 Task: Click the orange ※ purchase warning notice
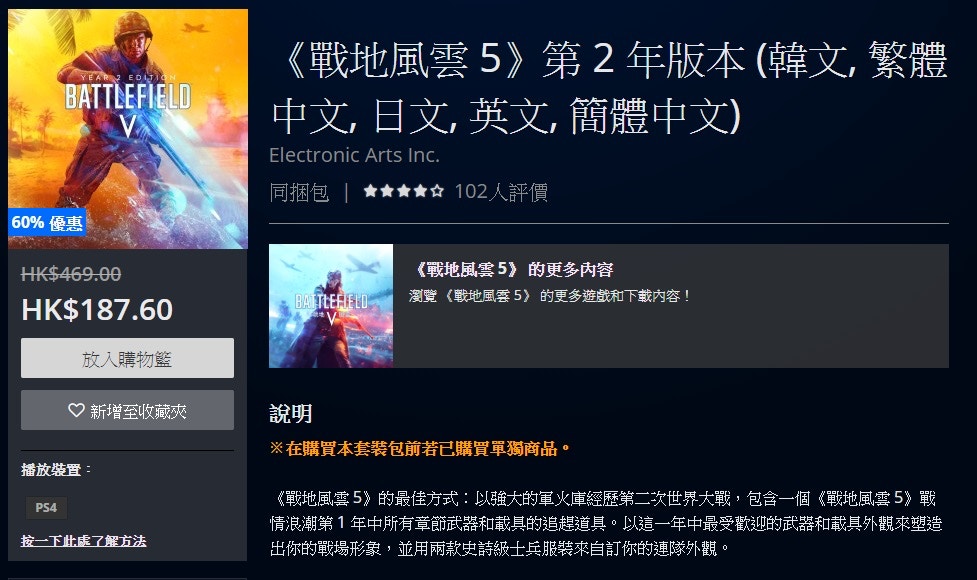tap(421, 449)
